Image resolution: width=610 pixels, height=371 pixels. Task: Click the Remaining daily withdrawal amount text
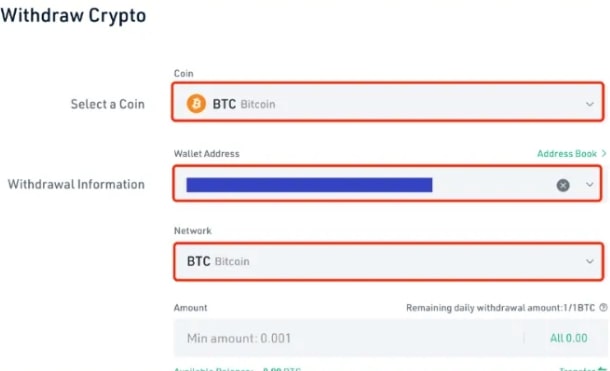coord(500,308)
